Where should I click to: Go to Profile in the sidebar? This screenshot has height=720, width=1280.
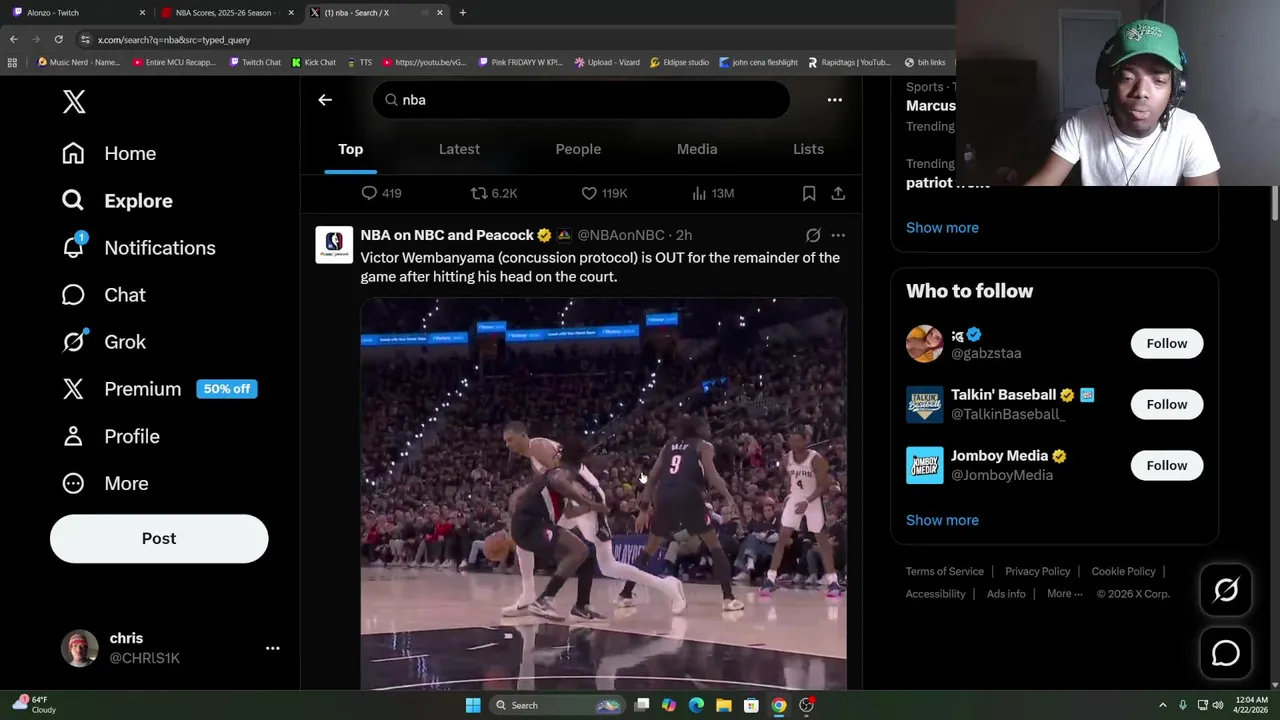110,436
